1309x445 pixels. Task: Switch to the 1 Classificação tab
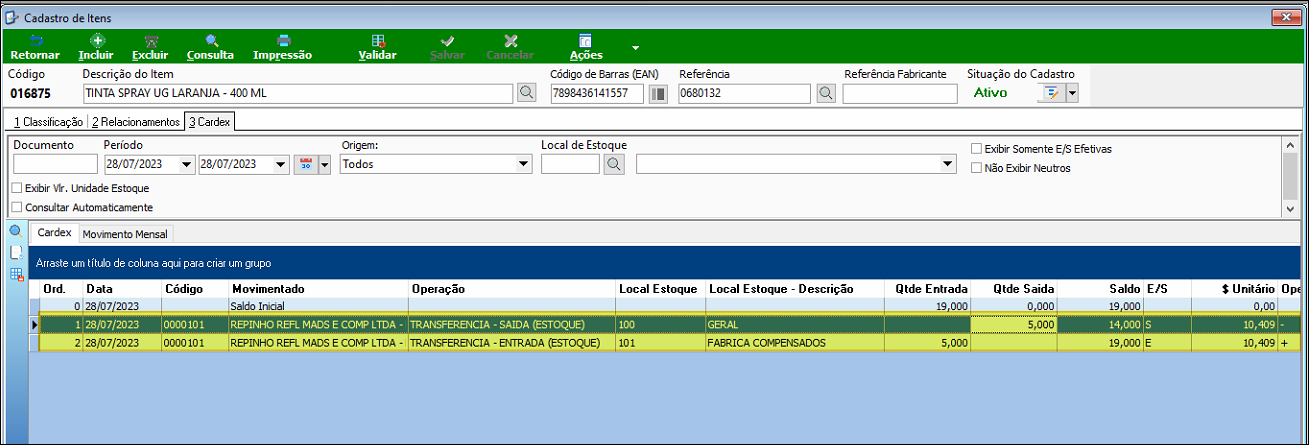click(48, 122)
